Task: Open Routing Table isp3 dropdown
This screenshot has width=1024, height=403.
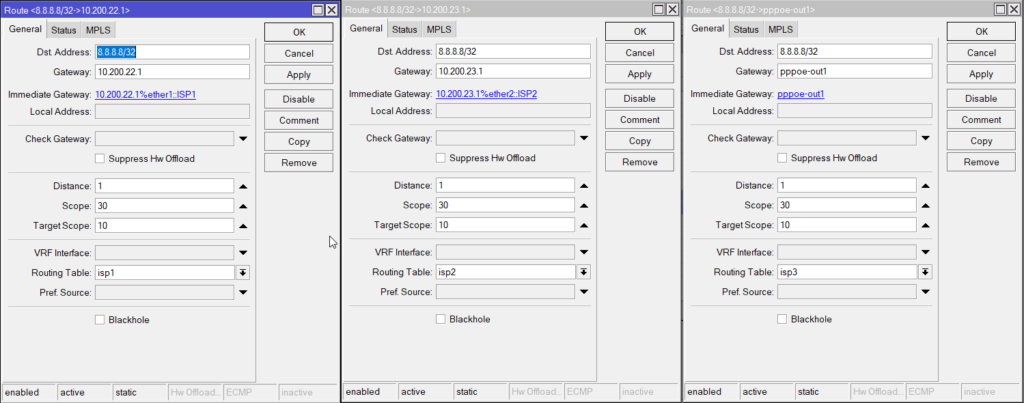Action: pos(925,272)
